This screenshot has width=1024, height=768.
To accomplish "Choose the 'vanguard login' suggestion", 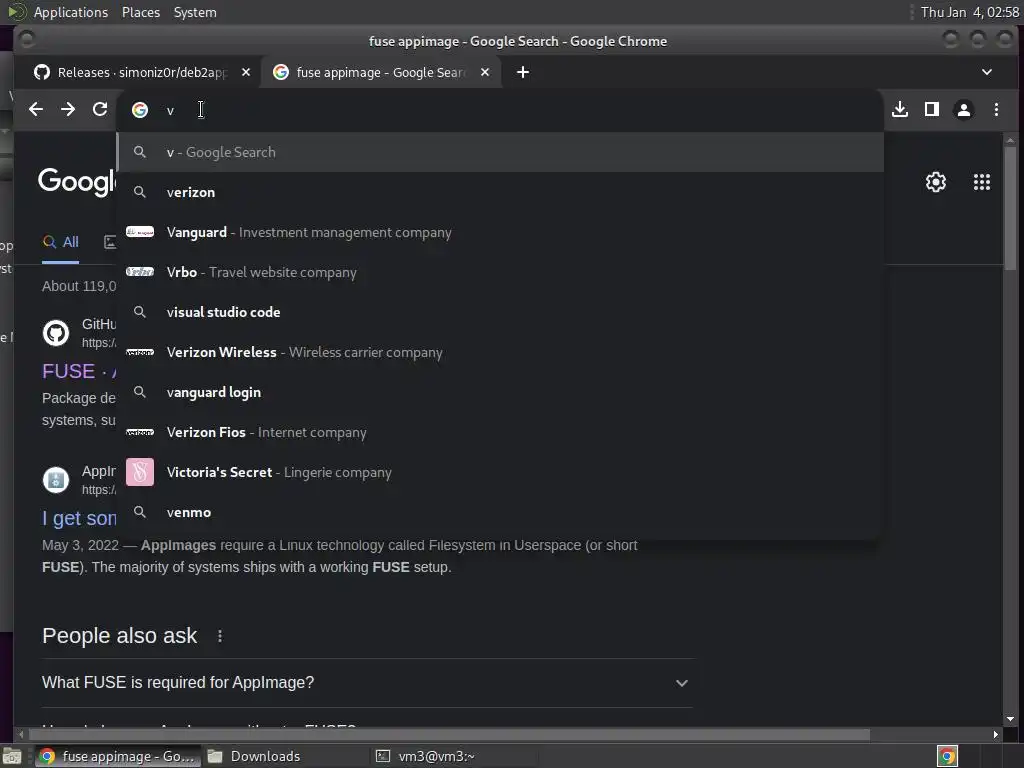I will [500, 392].
